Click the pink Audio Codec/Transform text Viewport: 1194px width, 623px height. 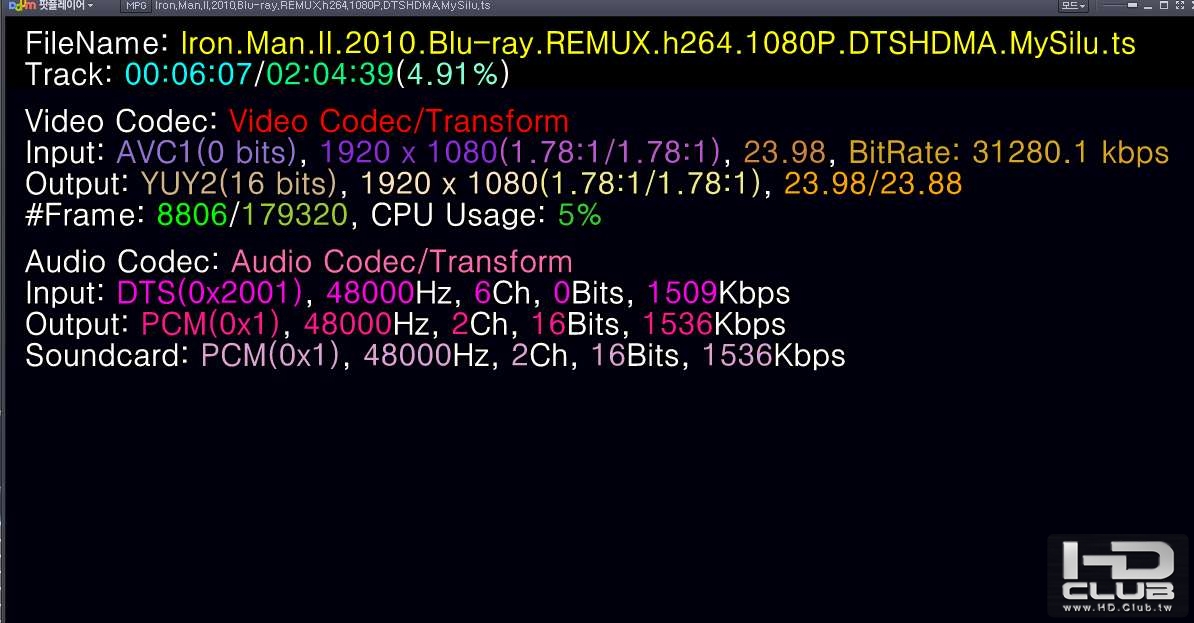(x=401, y=262)
